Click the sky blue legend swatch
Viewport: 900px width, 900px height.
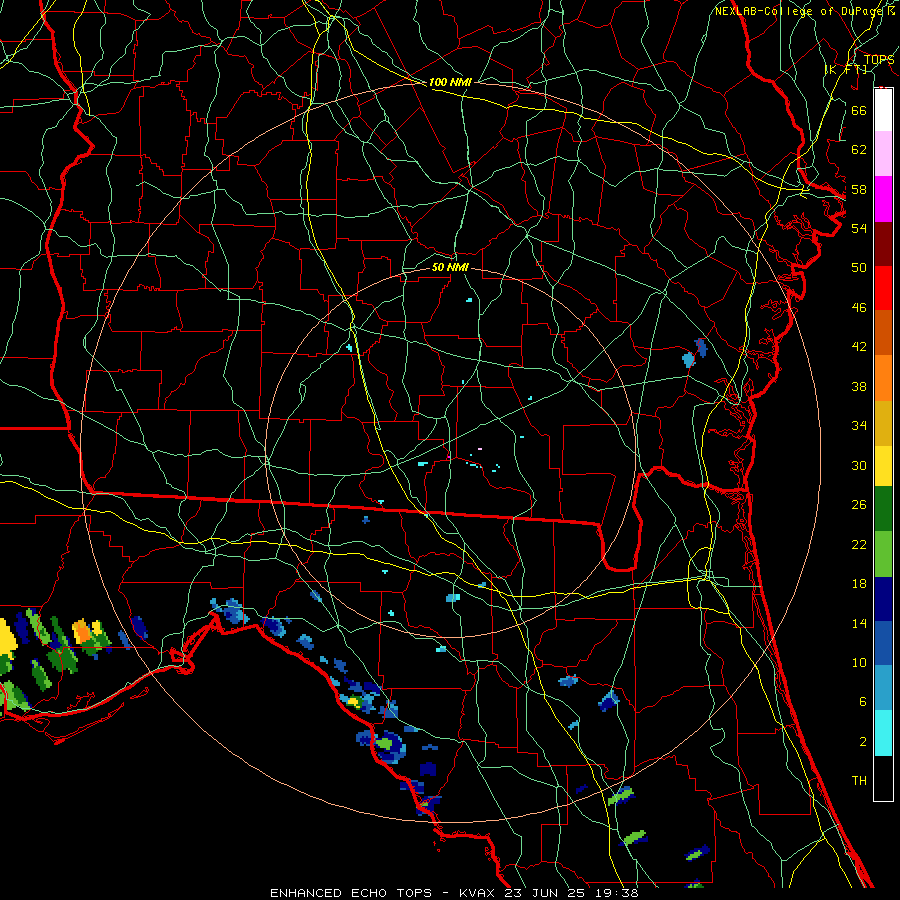click(x=883, y=688)
